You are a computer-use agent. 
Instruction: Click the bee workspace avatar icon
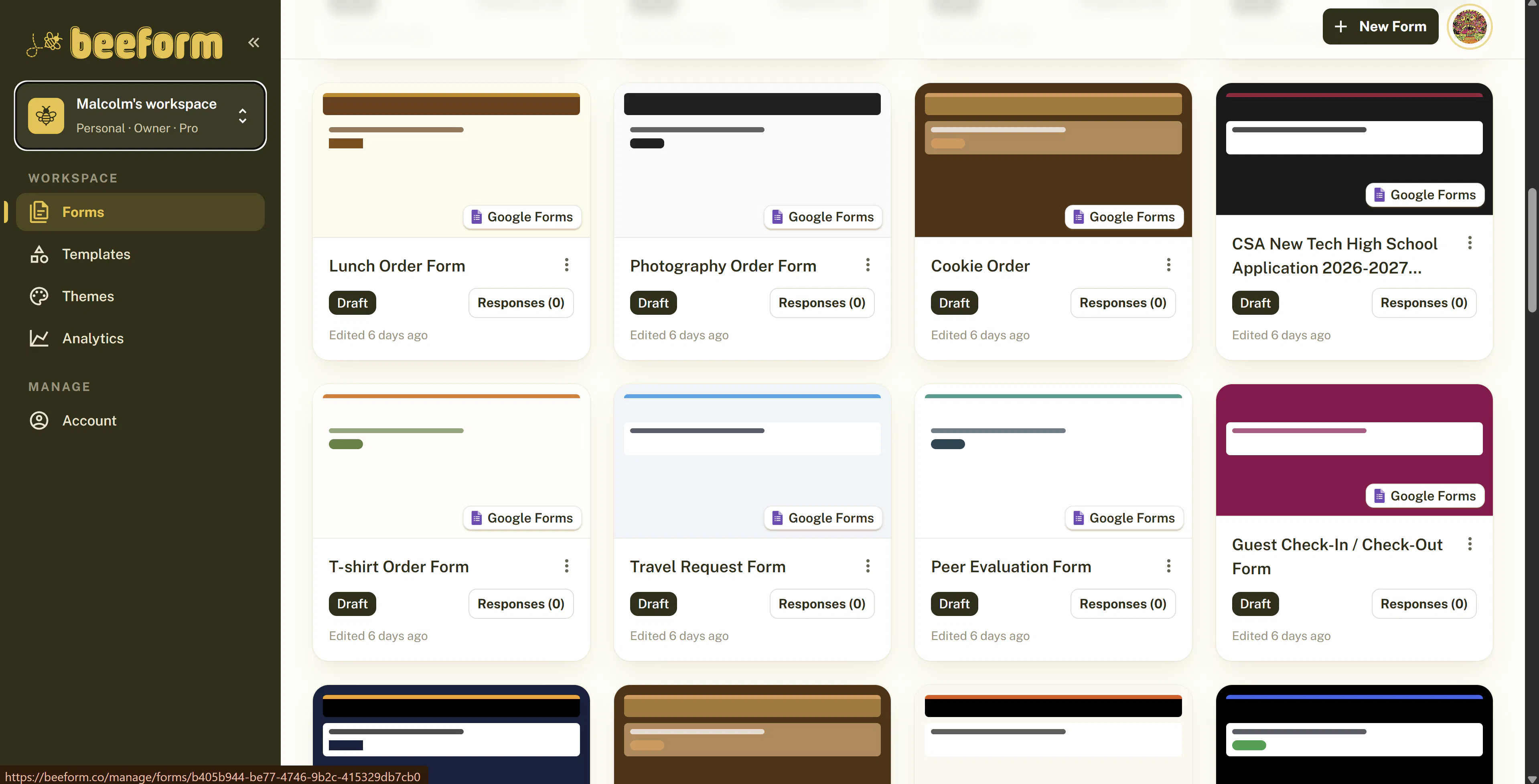click(46, 116)
